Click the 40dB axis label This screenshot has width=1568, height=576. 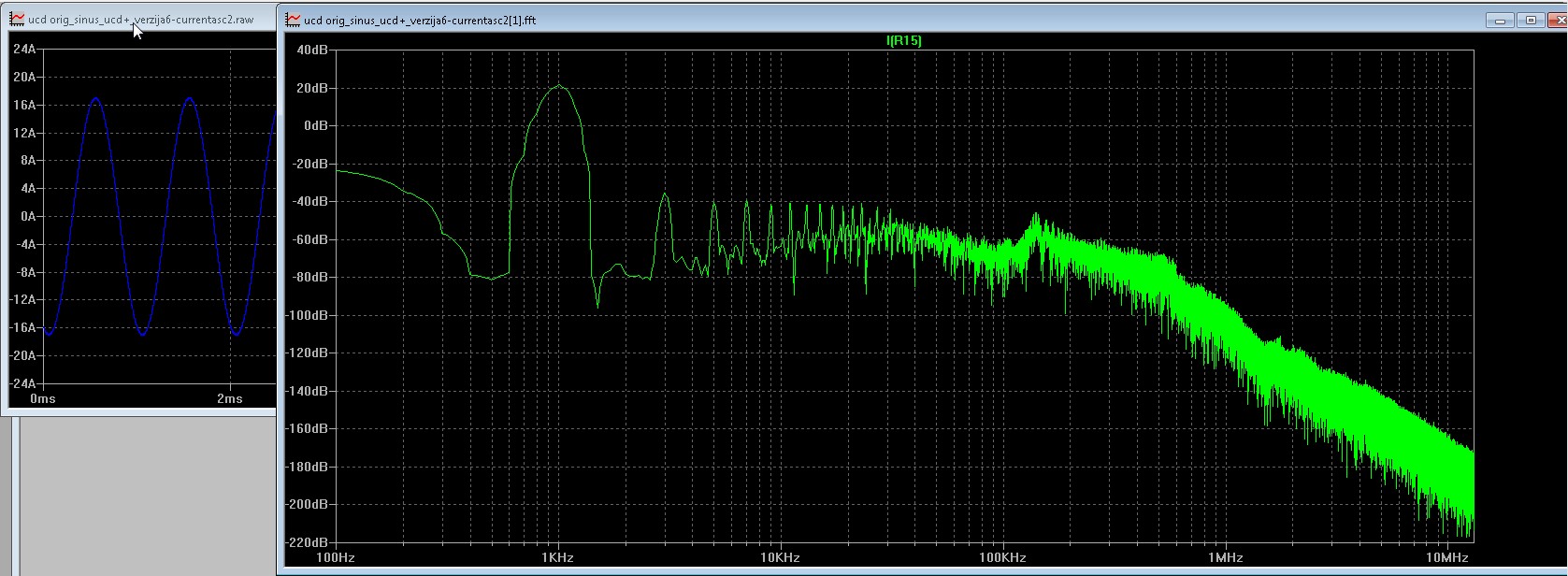pyautogui.click(x=312, y=50)
